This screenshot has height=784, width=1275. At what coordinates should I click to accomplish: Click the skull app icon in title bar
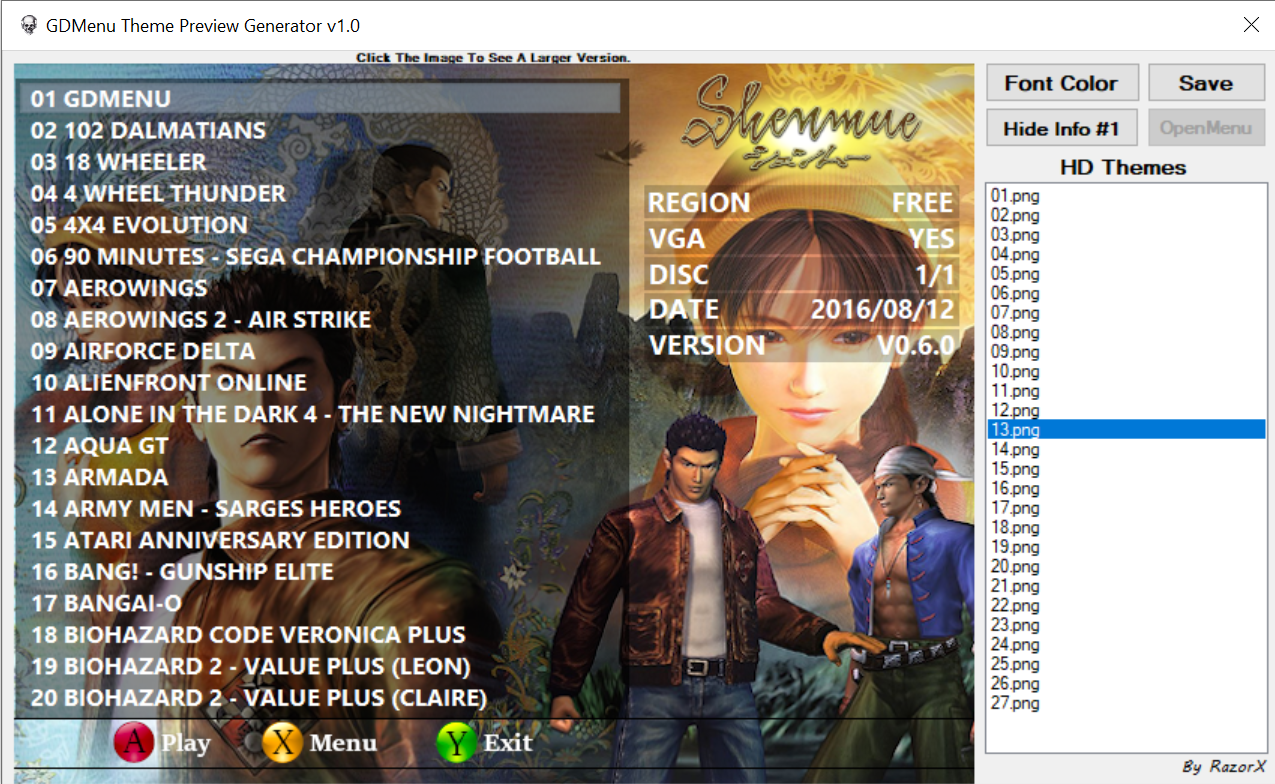tap(28, 25)
